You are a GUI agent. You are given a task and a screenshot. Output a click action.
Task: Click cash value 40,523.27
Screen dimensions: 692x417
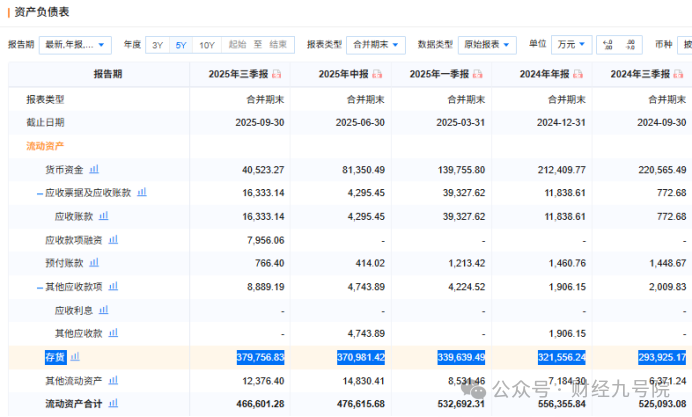point(263,170)
